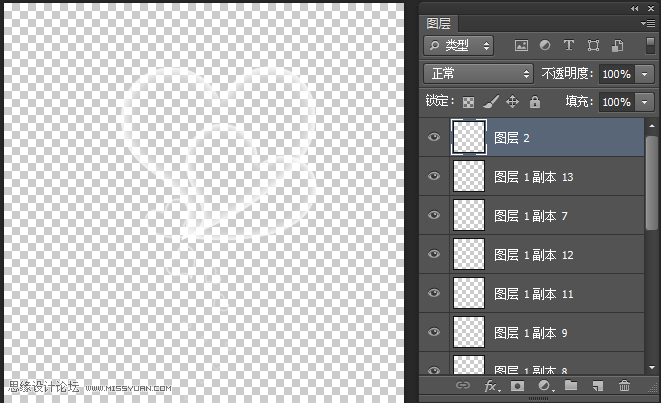Hide layer 图层 1 副本 13

pyautogui.click(x=434, y=176)
